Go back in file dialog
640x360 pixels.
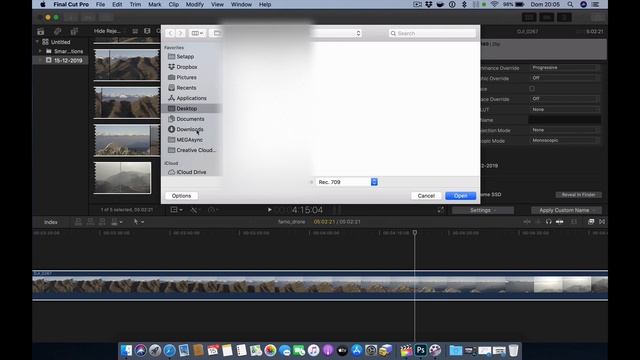point(170,33)
